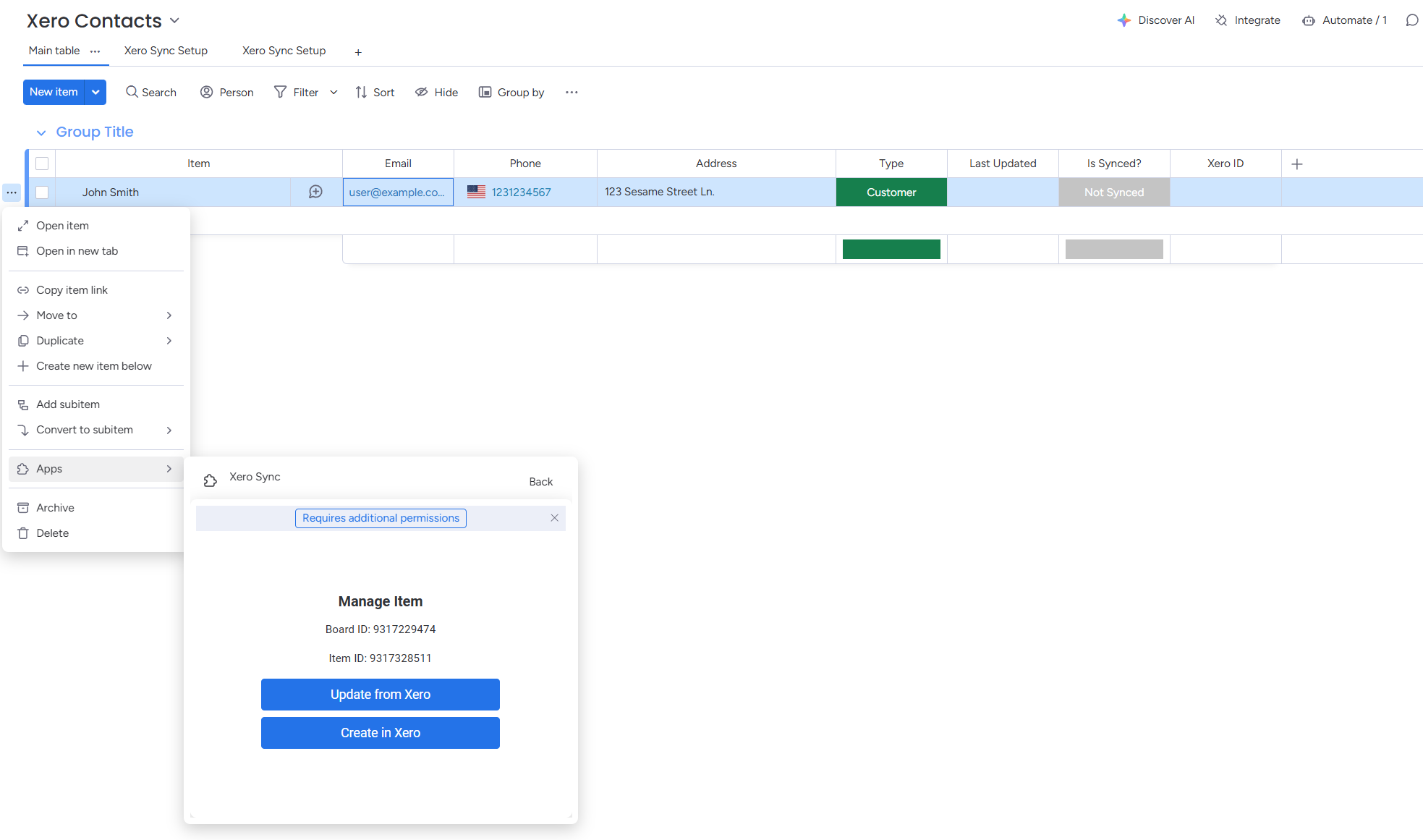Click the user@example email field
The image size is (1423, 840).
point(397,192)
